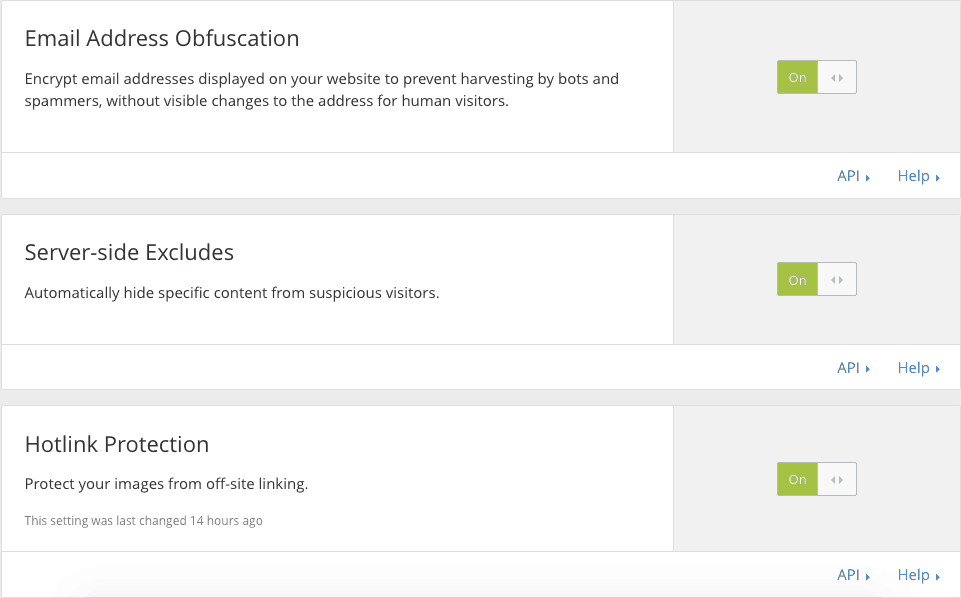This screenshot has height=598, width=961.
Task: Click the arrow handle on Email Obfuscation toggle
Action: tap(837, 77)
